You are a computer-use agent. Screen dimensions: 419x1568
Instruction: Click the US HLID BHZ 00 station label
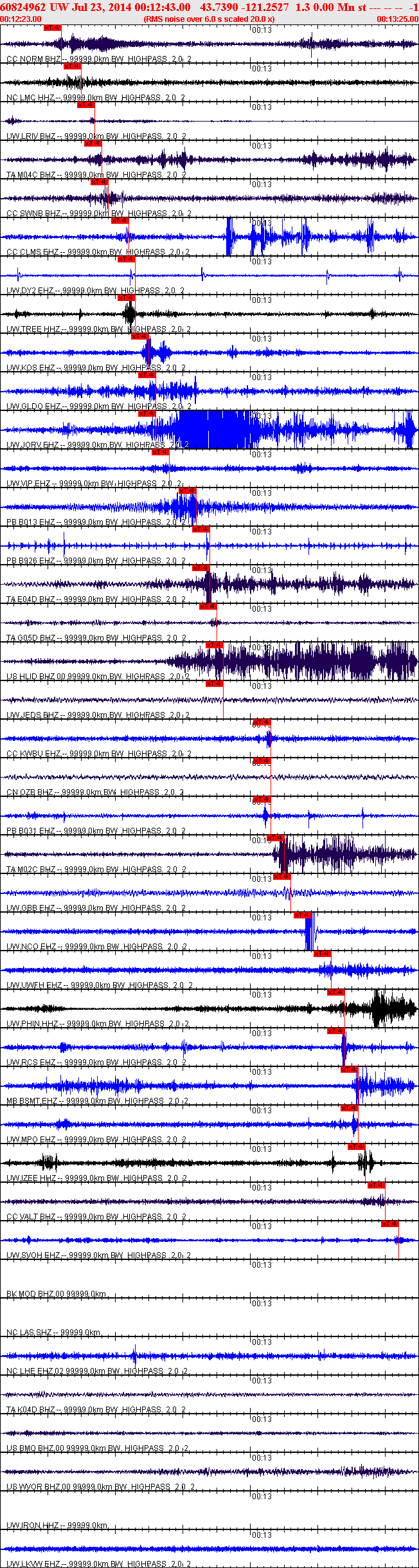coord(98,677)
